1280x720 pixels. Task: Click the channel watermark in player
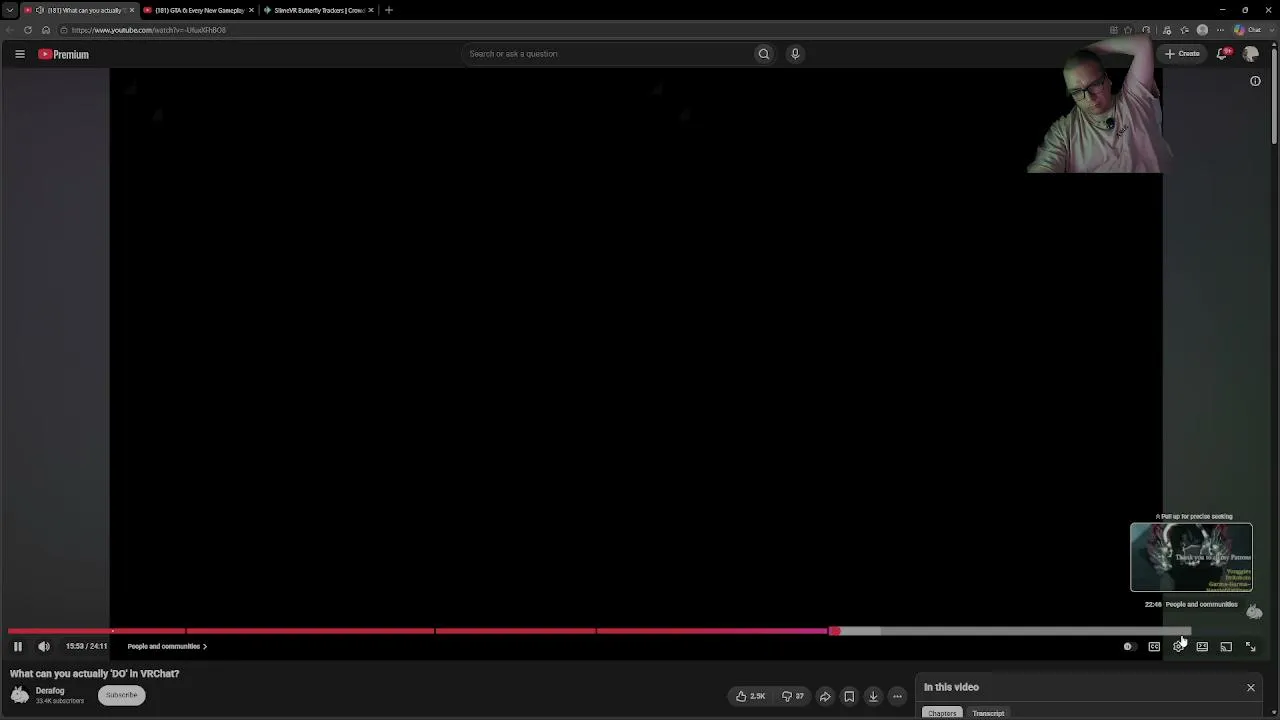coord(1254,612)
